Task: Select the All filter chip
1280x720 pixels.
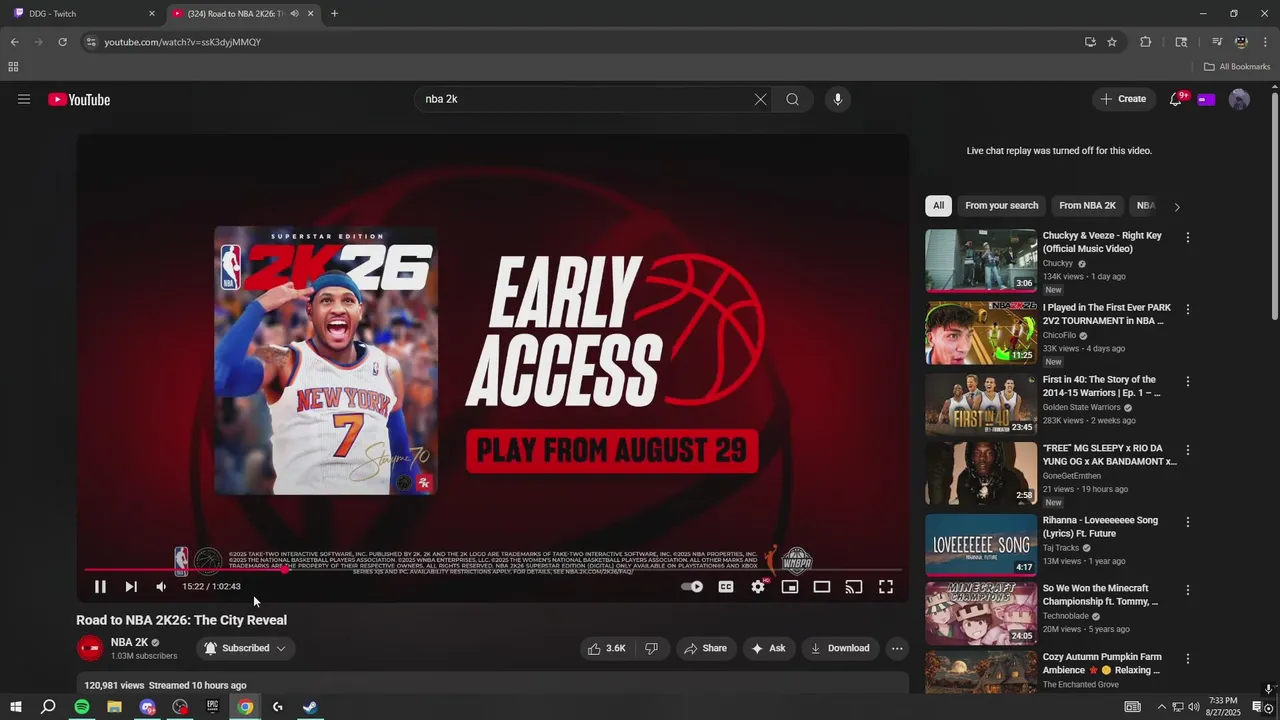Action: [x=938, y=206]
